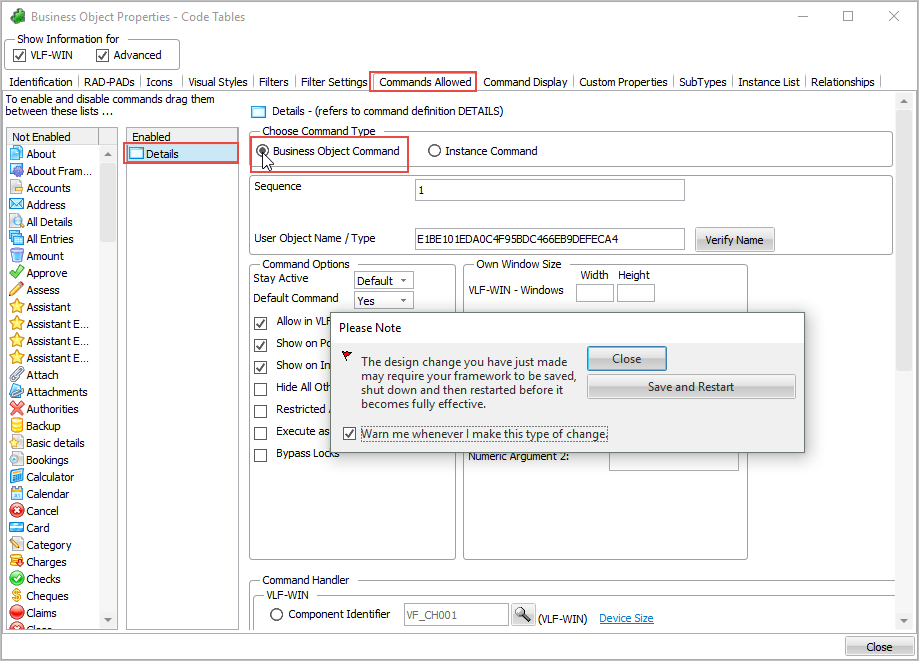Image resolution: width=919 pixels, height=661 pixels.
Task: Click the component search magnifier button
Action: click(522, 615)
